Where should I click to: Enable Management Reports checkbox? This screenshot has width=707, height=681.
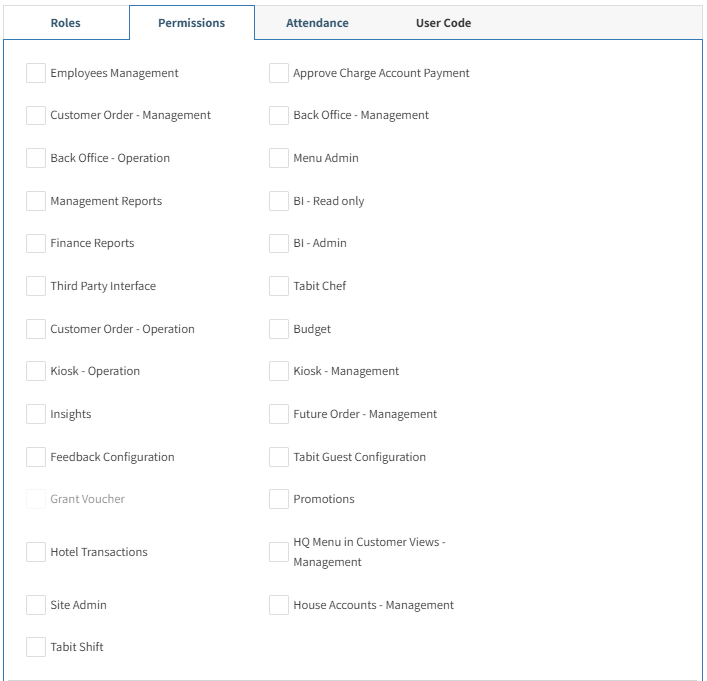point(36,201)
